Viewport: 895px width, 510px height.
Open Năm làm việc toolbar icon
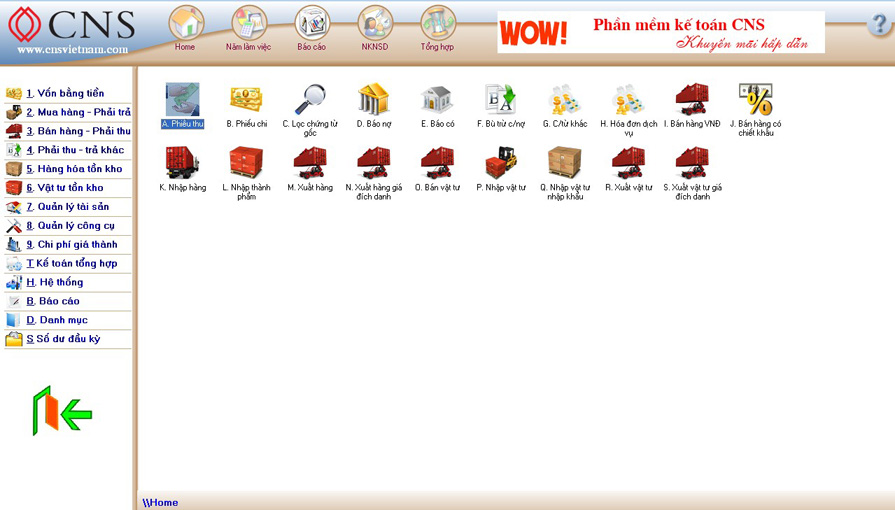(248, 29)
